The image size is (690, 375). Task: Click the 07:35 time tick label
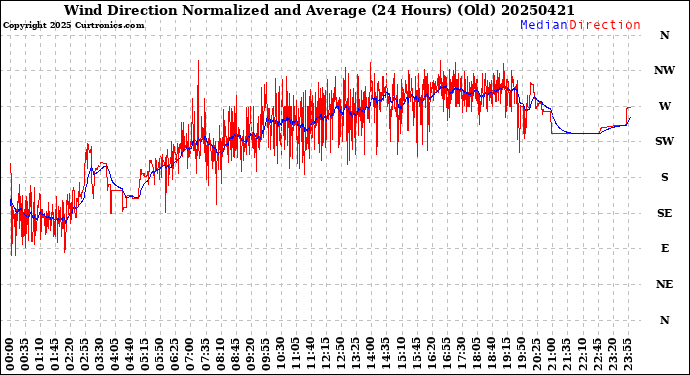[x=205, y=354]
